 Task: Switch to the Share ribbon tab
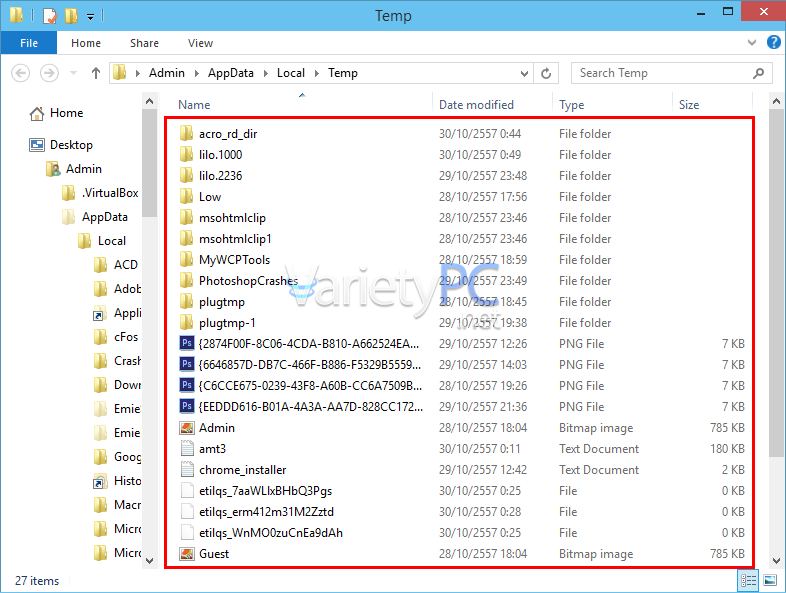144,43
